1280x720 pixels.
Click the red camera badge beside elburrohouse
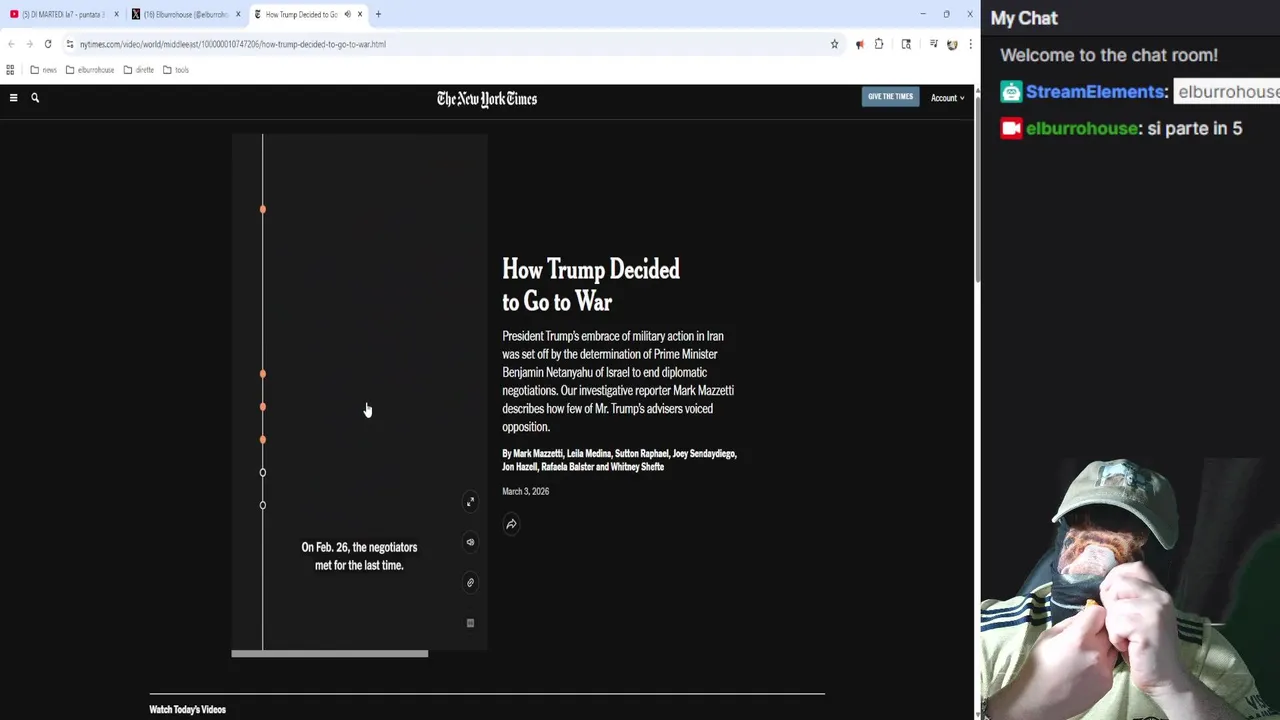[x=1011, y=128]
